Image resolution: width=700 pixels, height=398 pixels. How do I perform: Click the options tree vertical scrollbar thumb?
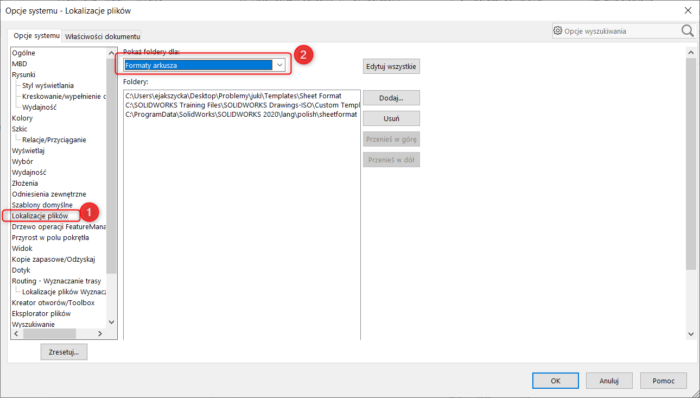click(x=112, y=166)
